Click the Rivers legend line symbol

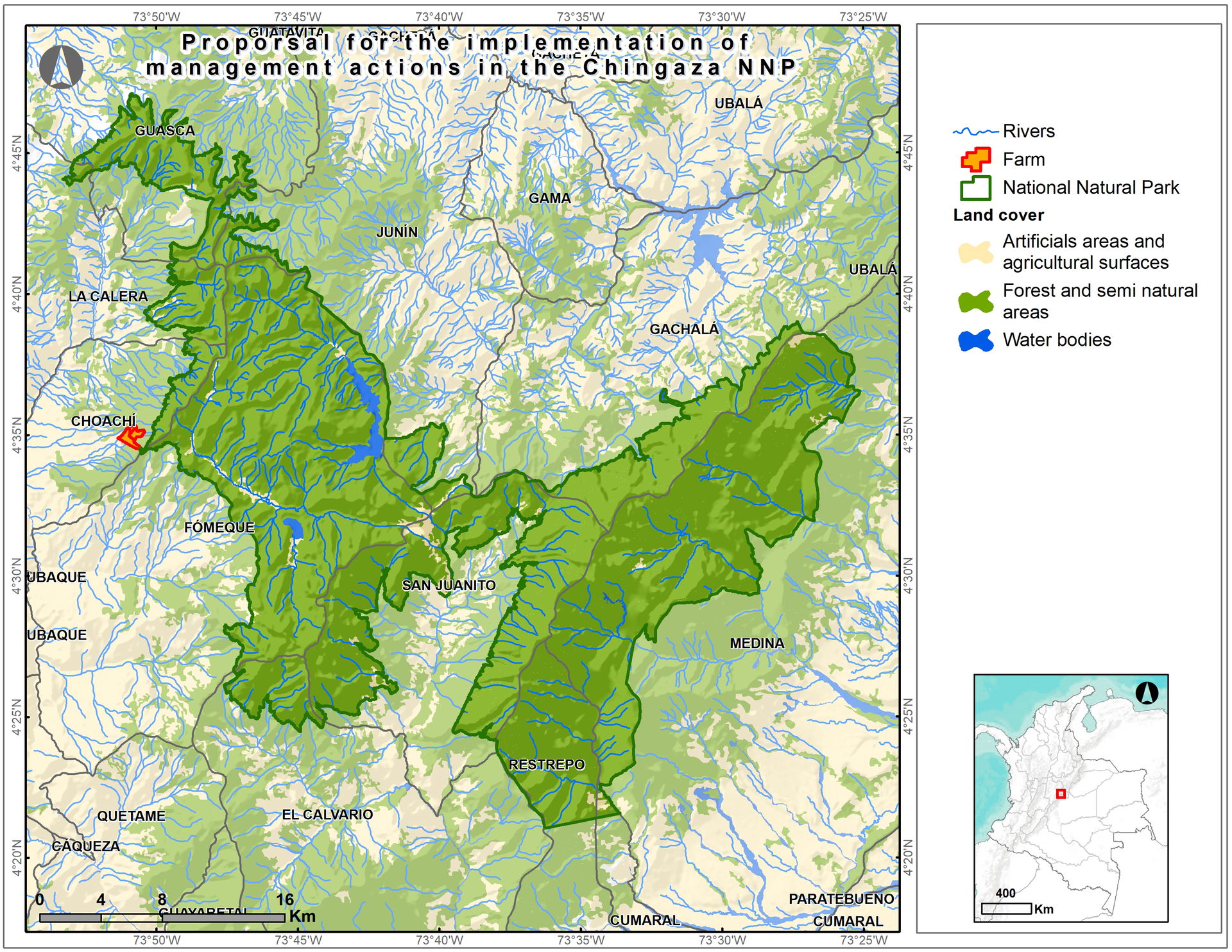click(975, 132)
